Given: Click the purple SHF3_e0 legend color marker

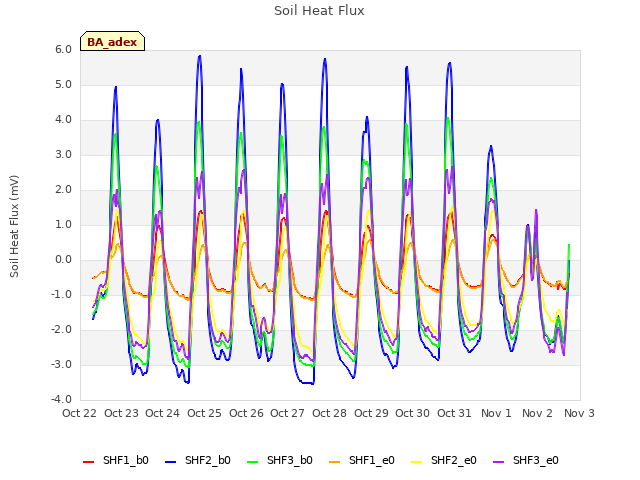Looking at the screenshot, I should (x=498, y=462).
